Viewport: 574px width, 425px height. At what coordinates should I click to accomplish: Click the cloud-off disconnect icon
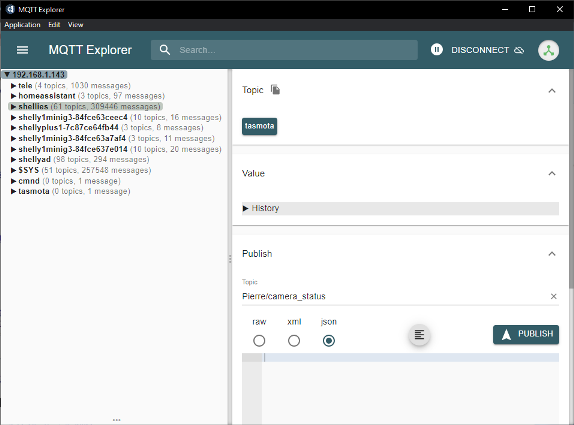click(519, 50)
